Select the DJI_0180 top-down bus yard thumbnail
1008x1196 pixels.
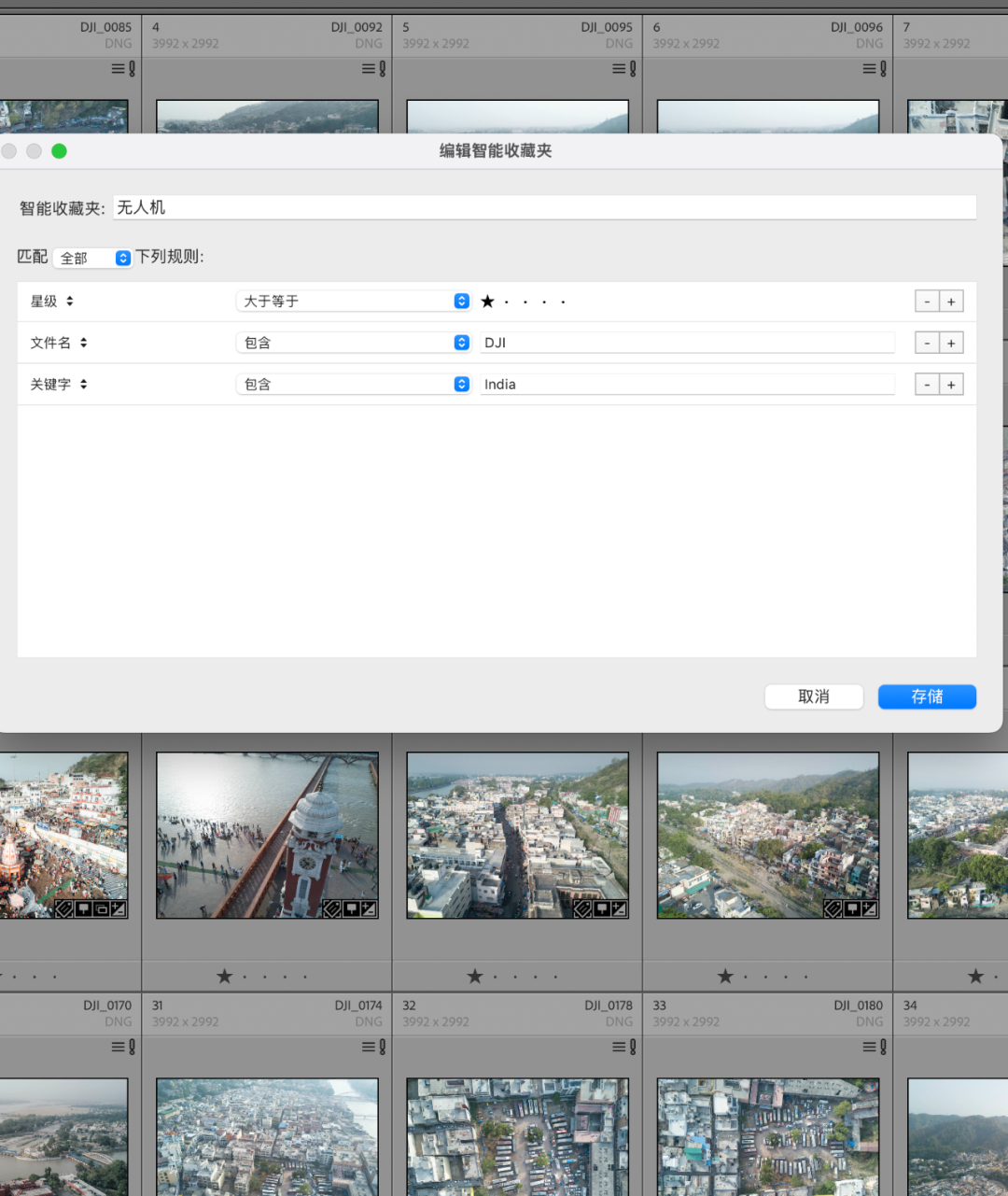[x=768, y=1136]
